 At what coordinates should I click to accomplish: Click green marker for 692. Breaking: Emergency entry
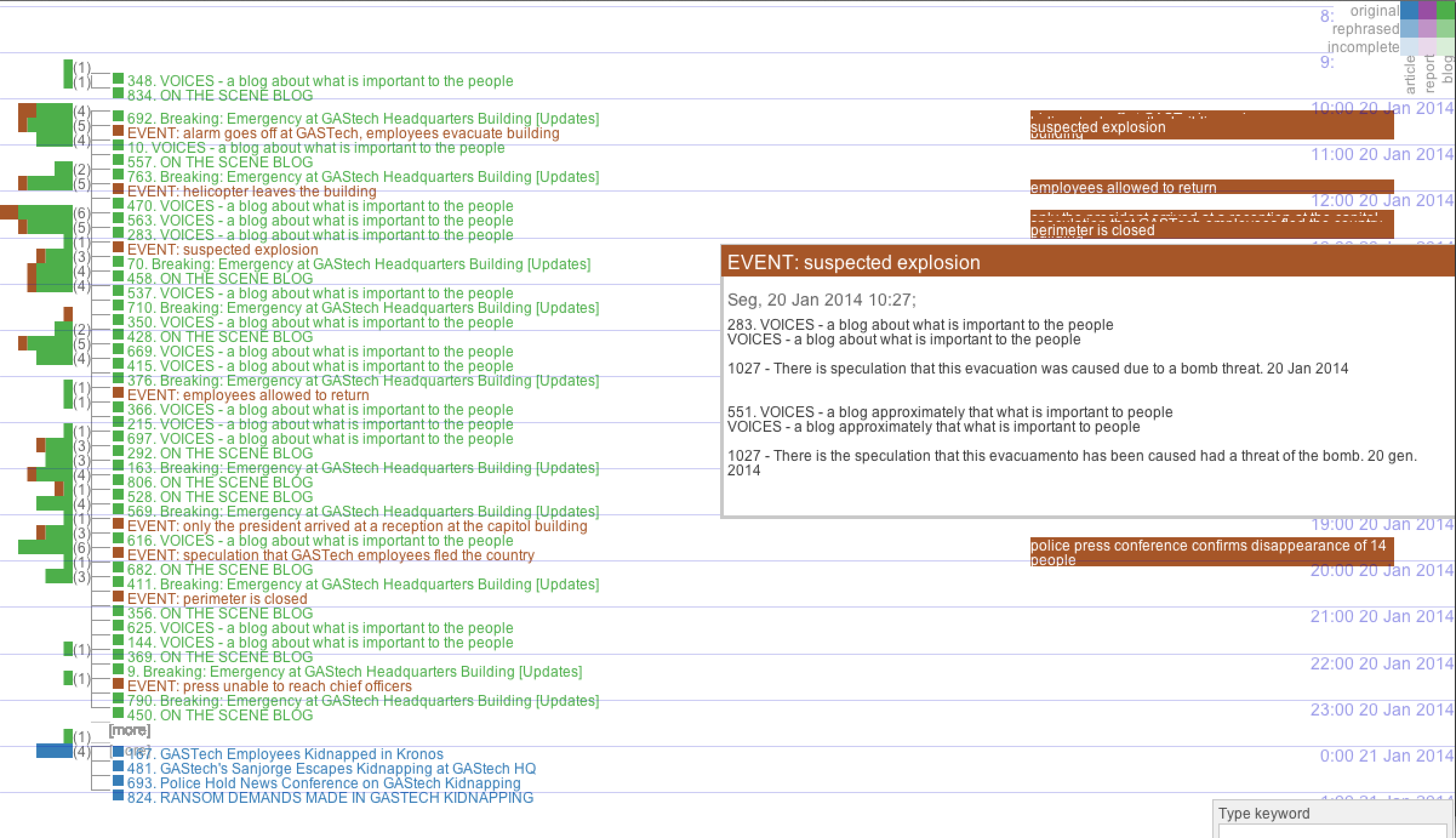[x=118, y=116]
